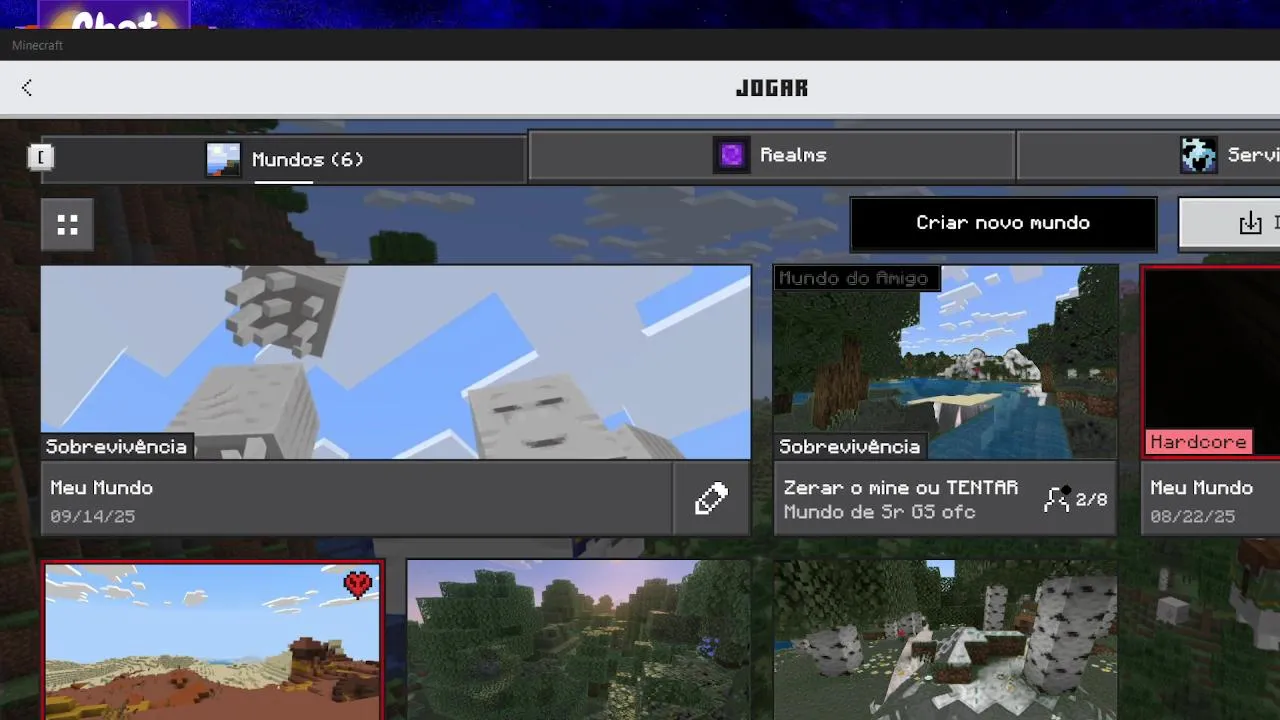Join Zerar o mine ou TENTAR world
1280x720 pixels.
(x=945, y=498)
